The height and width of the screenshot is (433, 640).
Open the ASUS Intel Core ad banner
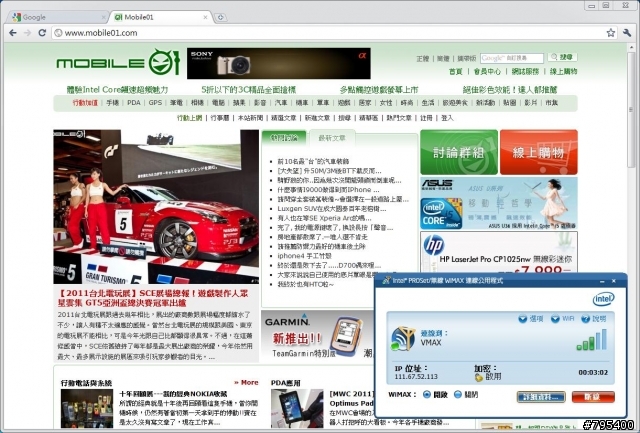click(x=499, y=203)
